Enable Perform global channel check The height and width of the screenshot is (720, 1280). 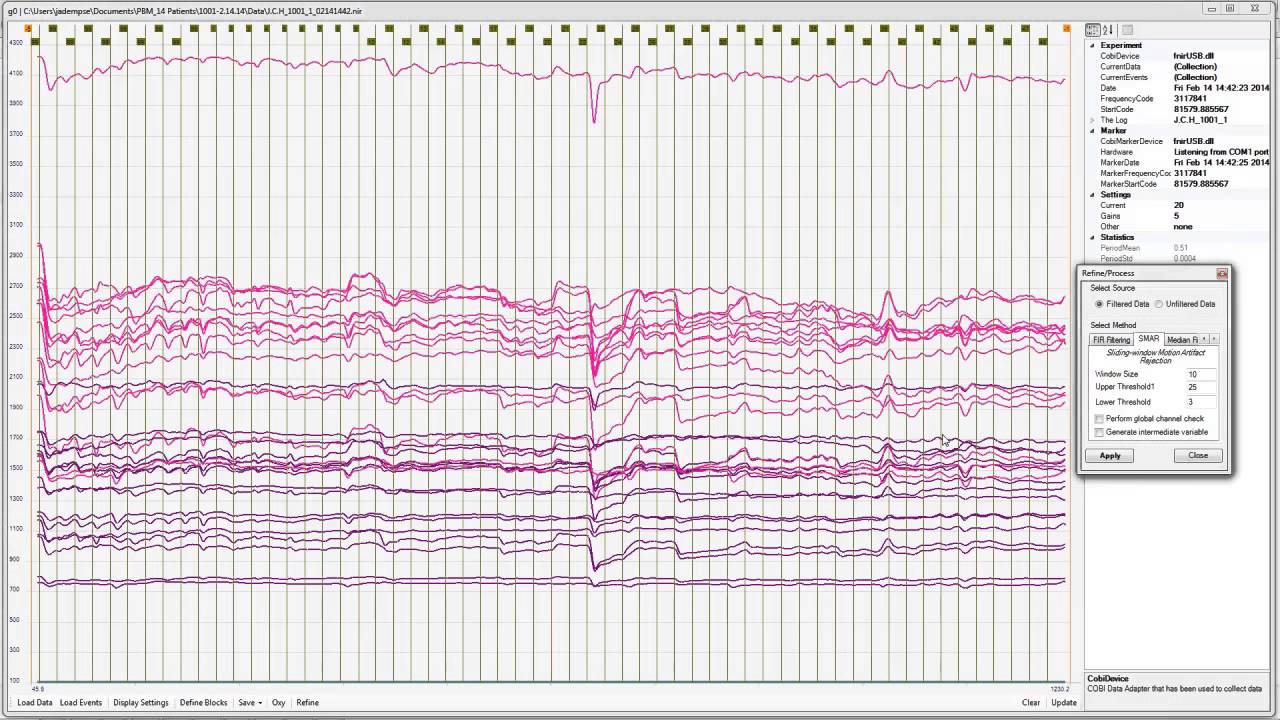tap(1099, 419)
